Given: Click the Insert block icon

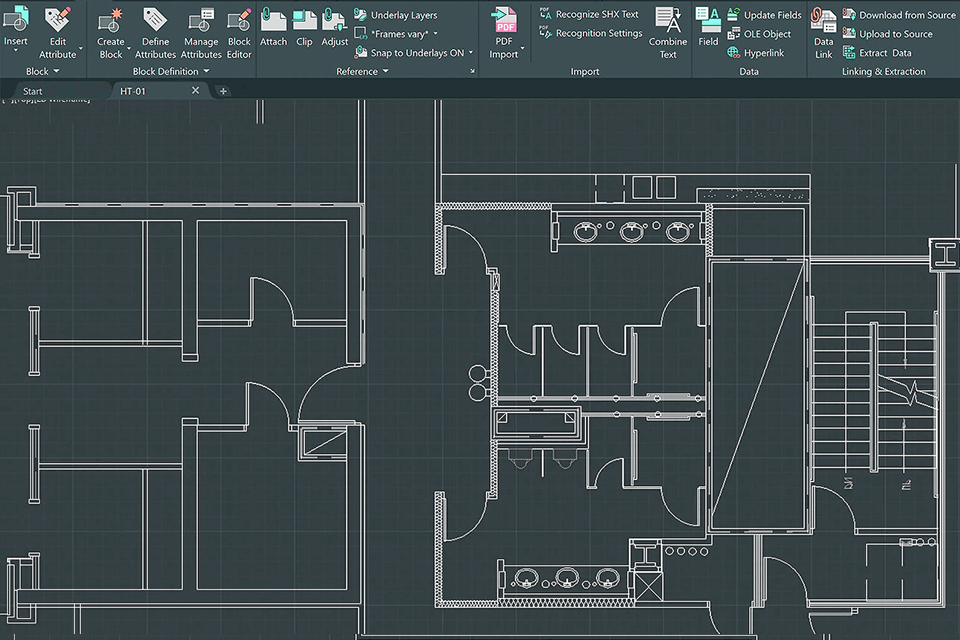Looking at the screenshot, I should pyautogui.click(x=16, y=20).
